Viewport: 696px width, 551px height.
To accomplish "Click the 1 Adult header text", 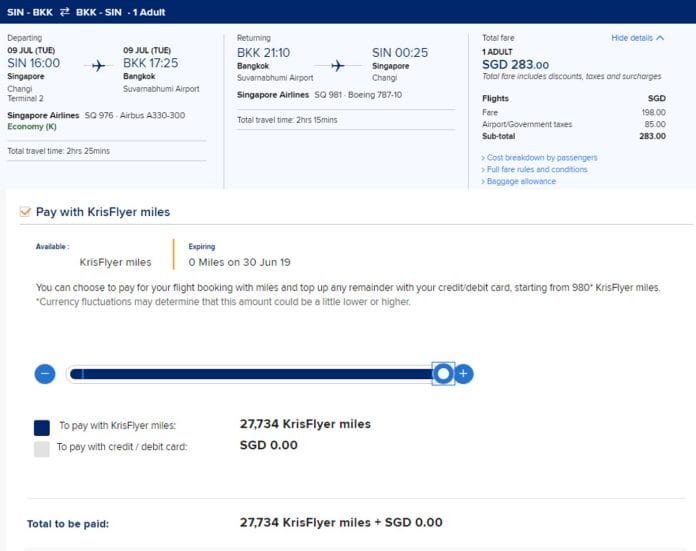I will (149, 12).
